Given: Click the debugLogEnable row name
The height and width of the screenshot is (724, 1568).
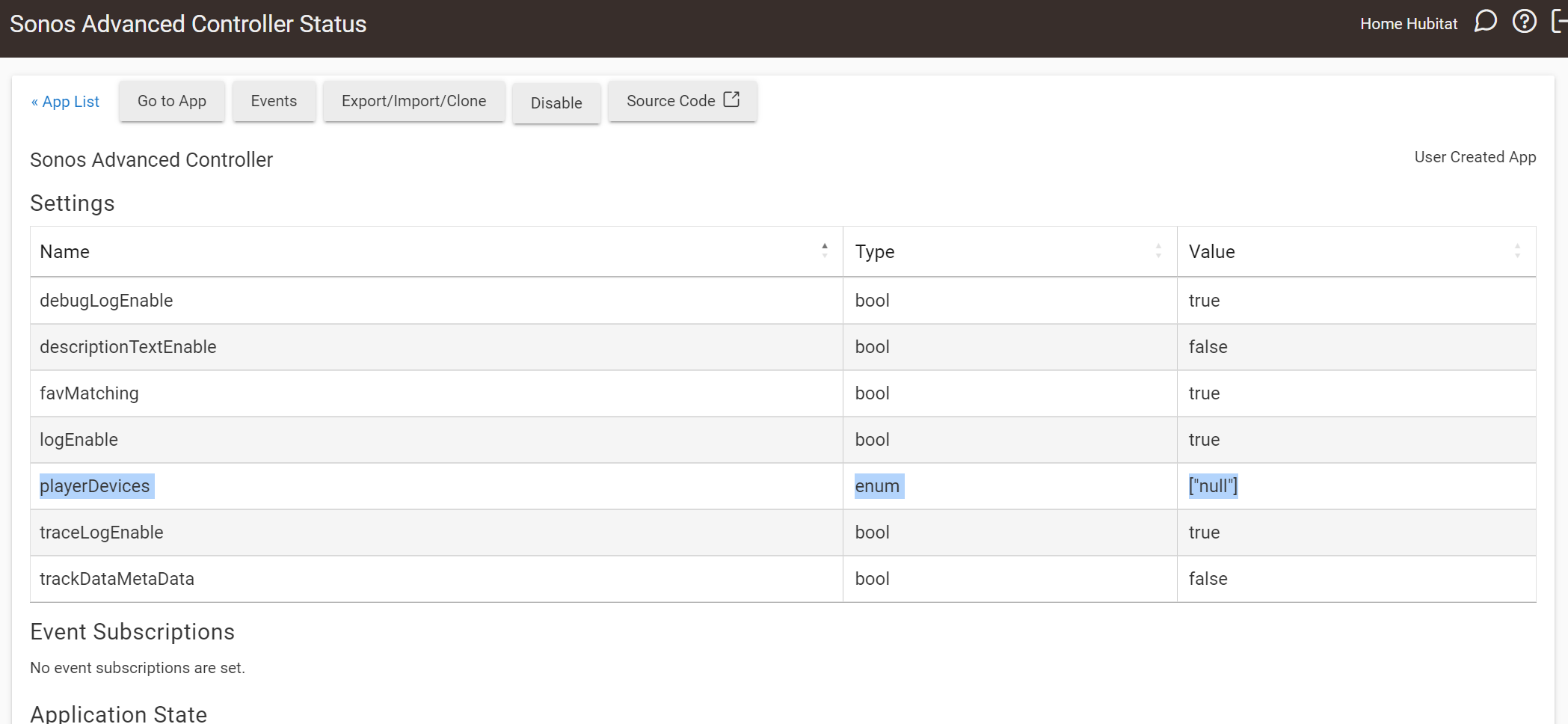Looking at the screenshot, I should click(x=106, y=301).
